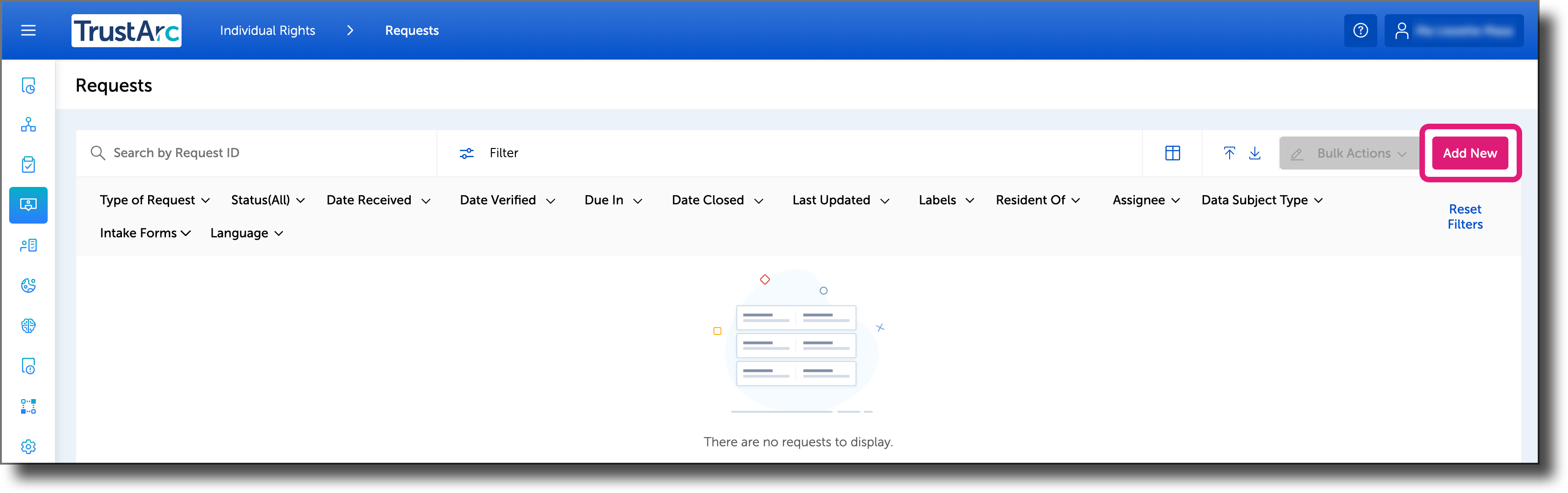The width and height of the screenshot is (1568, 493).
Task: Open the dashboard clock icon in sidebar
Action: (28, 85)
